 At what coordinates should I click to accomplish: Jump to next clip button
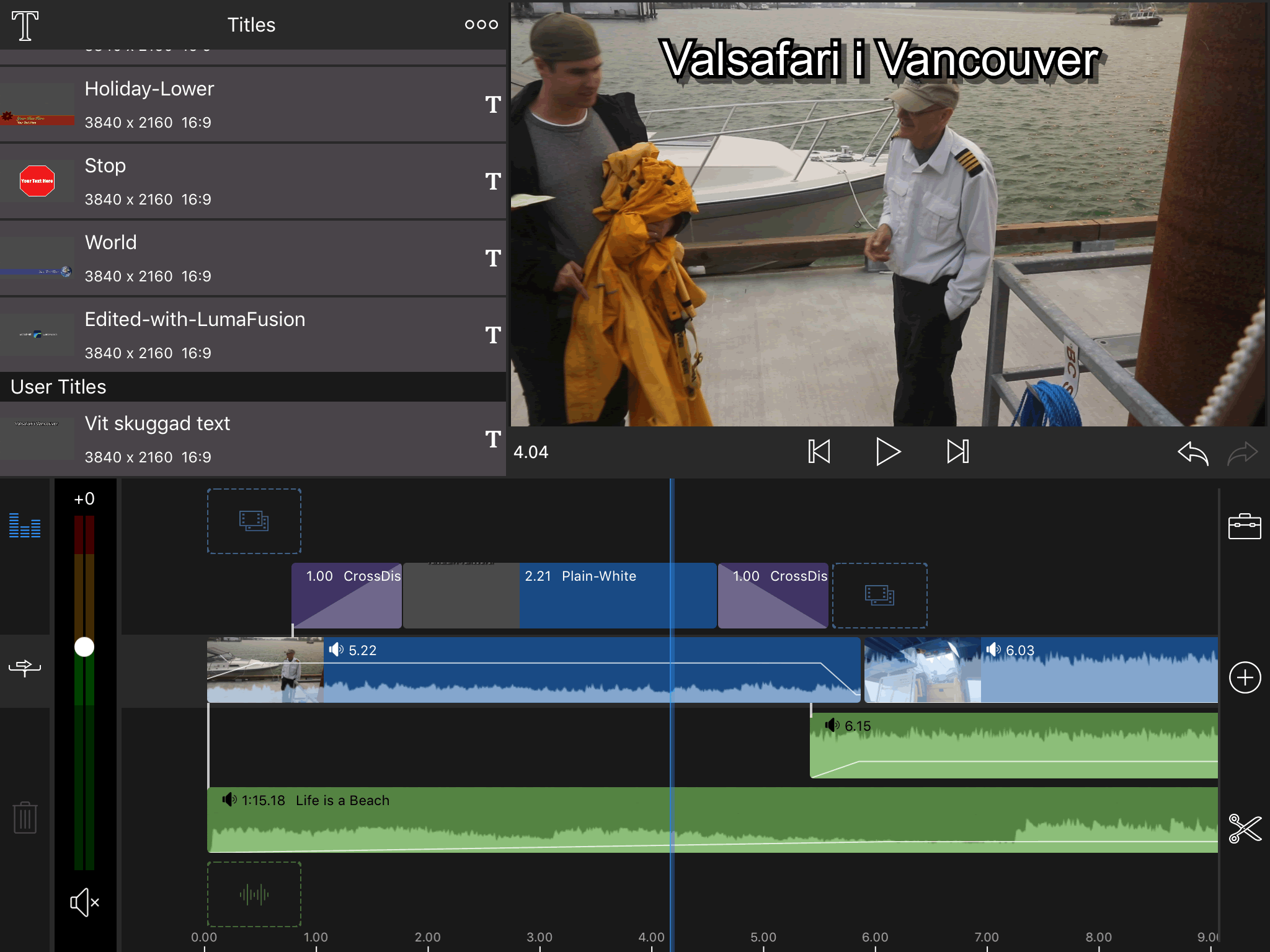click(958, 452)
